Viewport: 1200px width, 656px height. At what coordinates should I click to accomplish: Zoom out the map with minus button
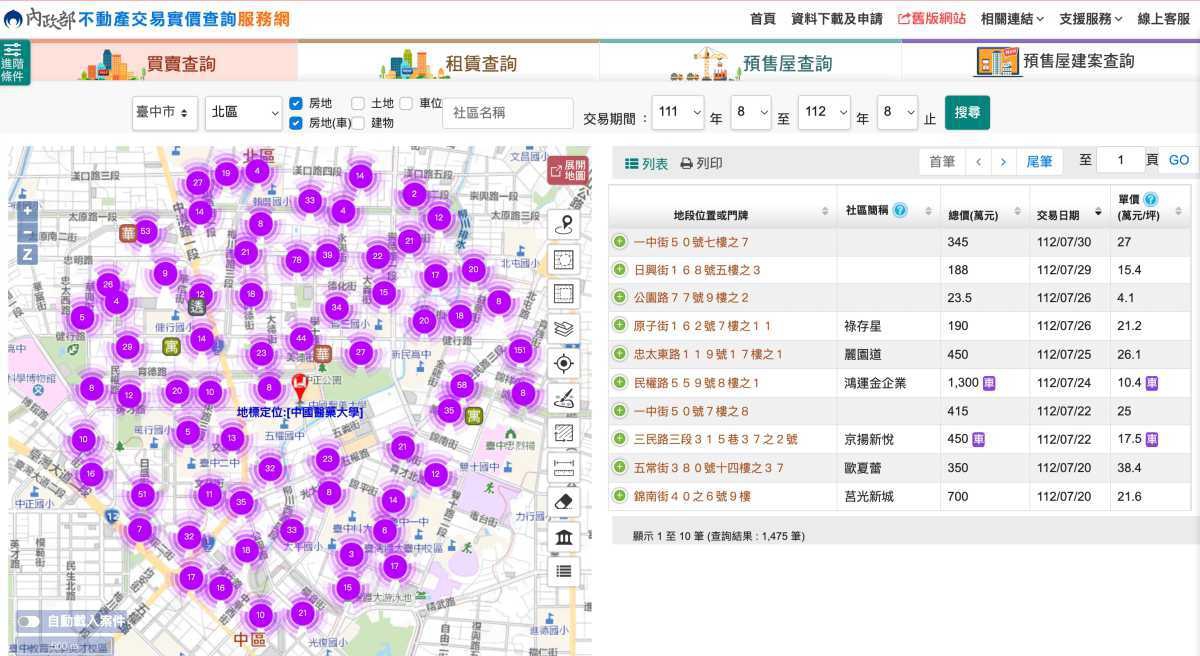tap(27, 232)
